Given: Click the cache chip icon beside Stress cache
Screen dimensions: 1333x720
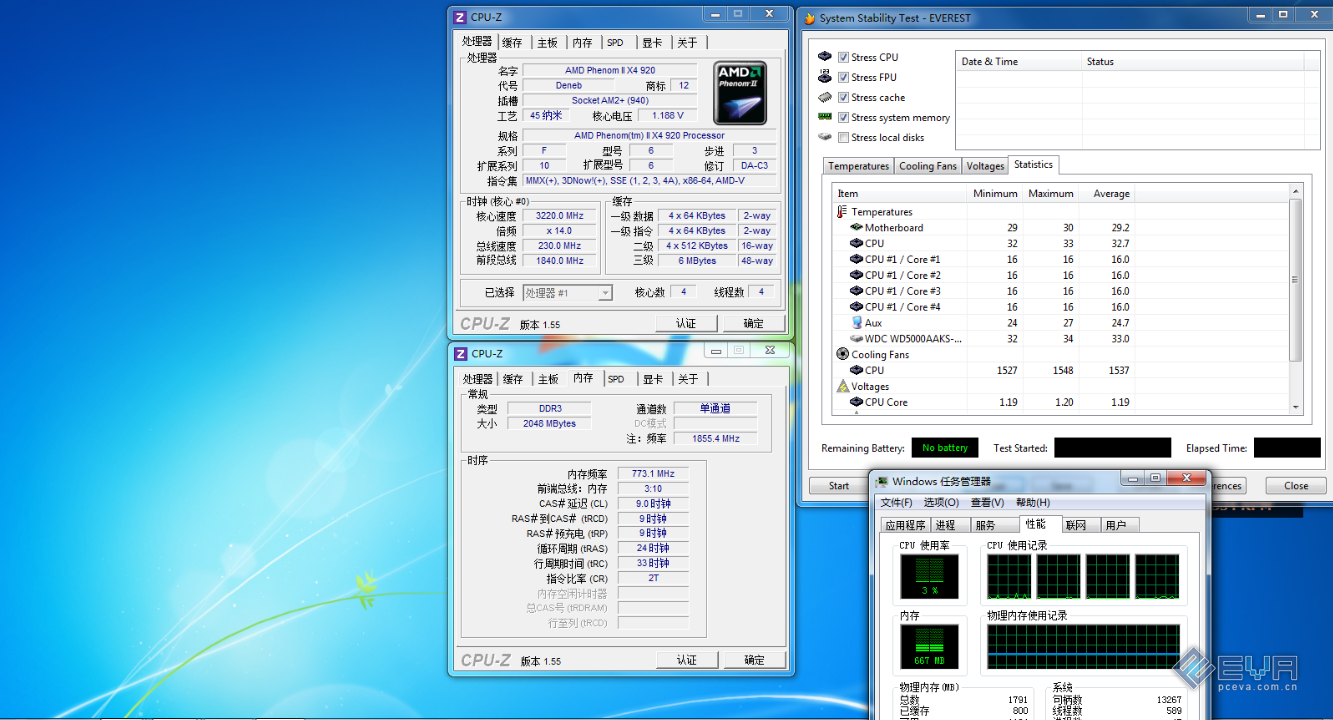Looking at the screenshot, I should [x=825, y=97].
